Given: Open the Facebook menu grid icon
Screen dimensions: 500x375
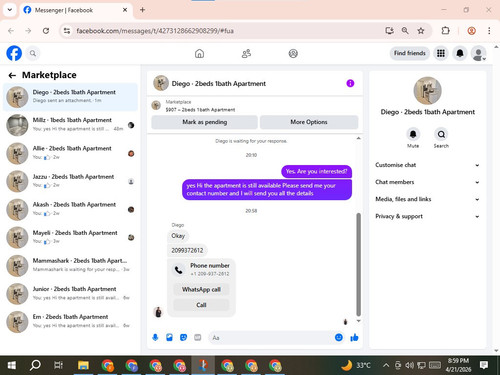Looking at the screenshot, I should pos(441,53).
